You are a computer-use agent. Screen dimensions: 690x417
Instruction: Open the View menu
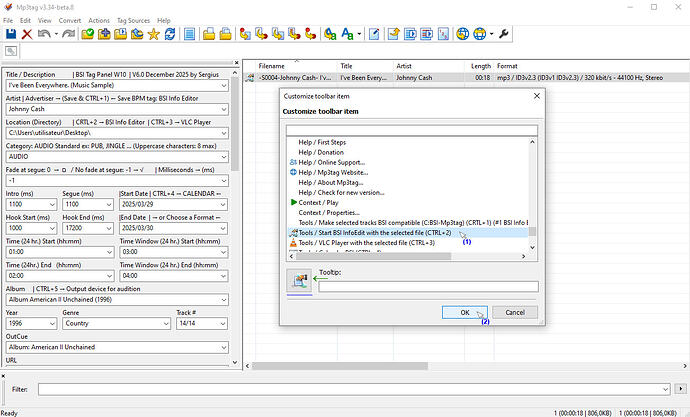point(44,20)
